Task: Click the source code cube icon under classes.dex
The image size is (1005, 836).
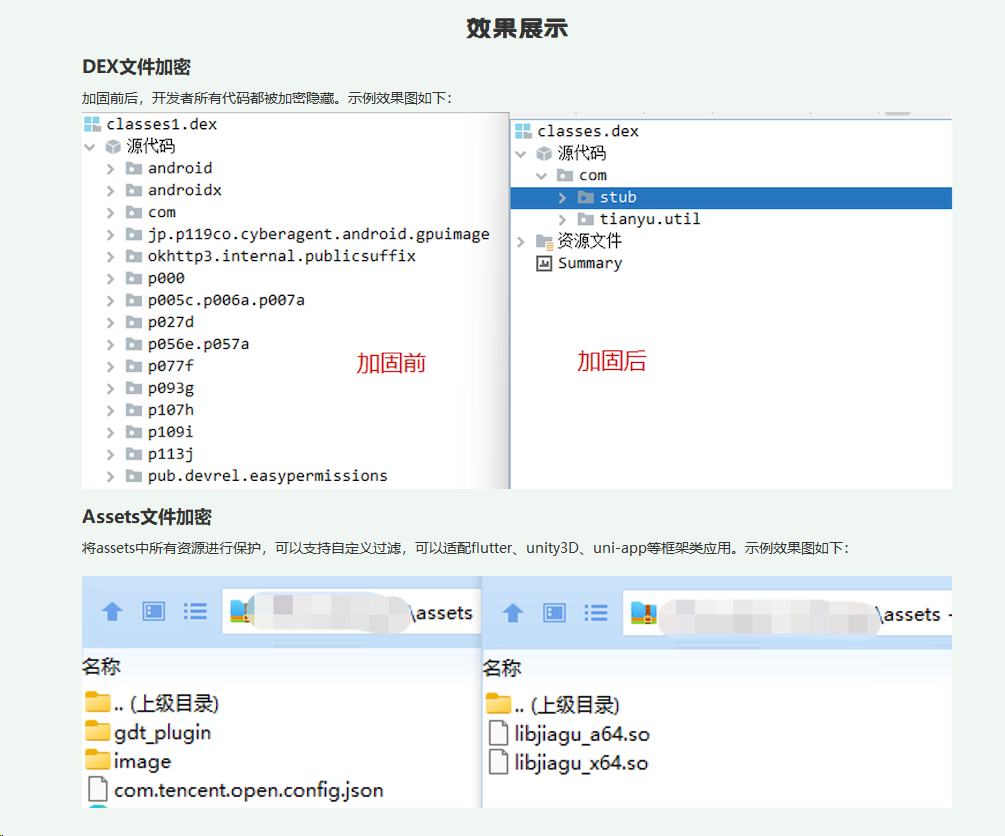Action: [x=544, y=153]
